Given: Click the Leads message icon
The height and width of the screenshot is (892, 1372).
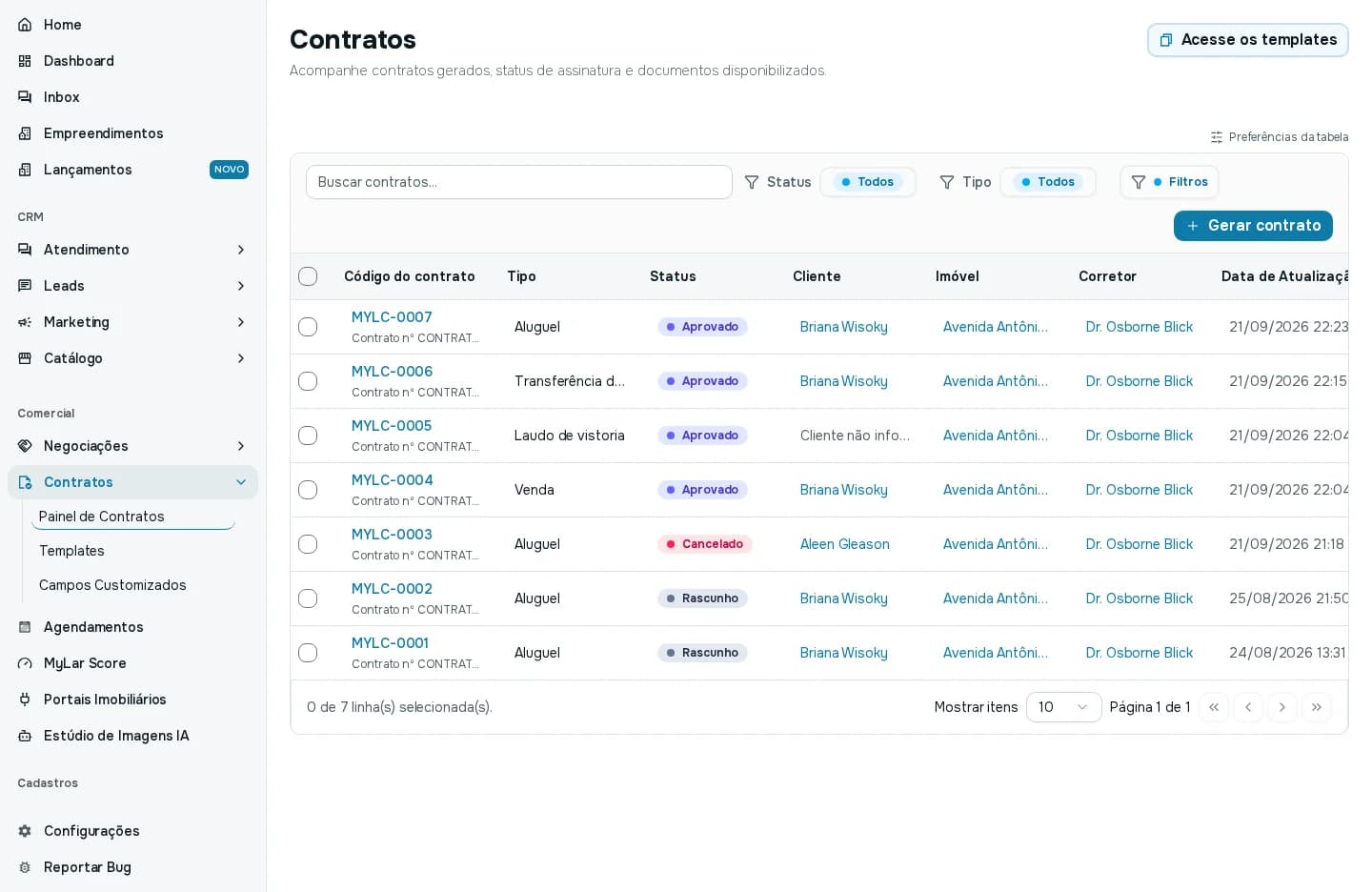Looking at the screenshot, I should tap(25, 286).
